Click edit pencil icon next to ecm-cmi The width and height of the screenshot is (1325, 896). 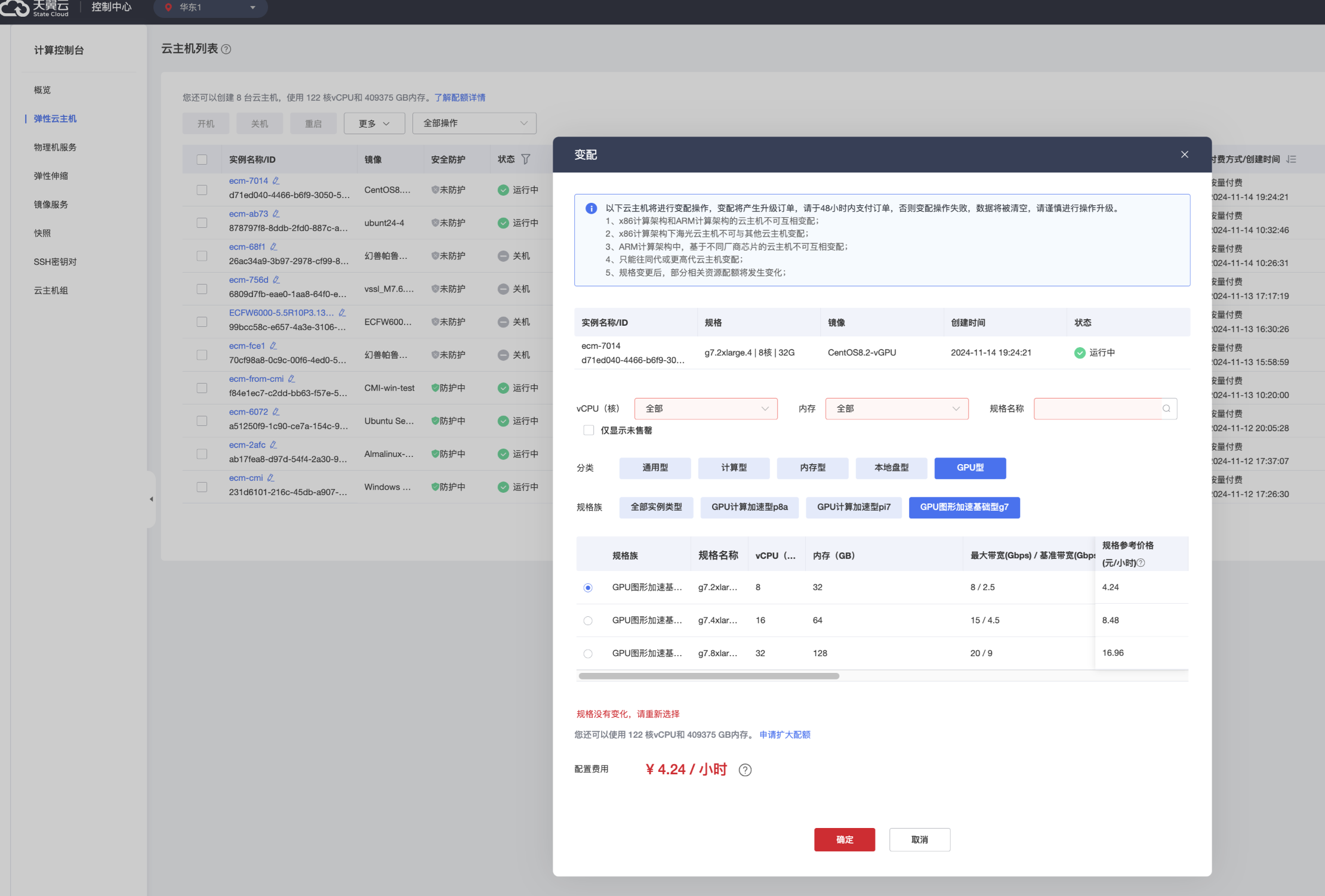(x=270, y=478)
